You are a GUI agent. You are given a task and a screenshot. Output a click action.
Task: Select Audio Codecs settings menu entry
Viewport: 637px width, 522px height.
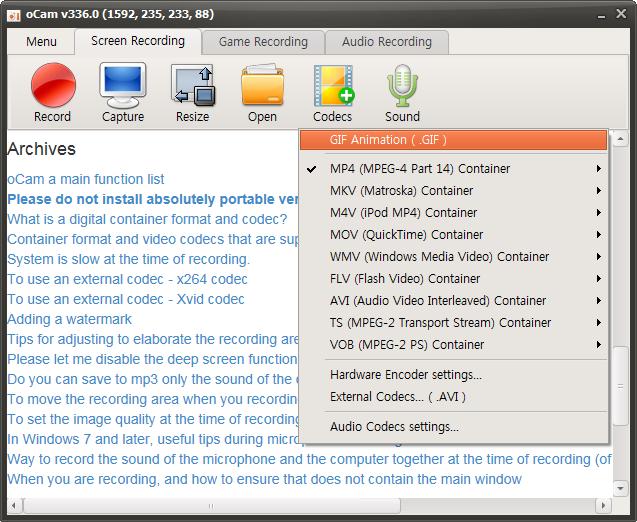click(x=394, y=427)
